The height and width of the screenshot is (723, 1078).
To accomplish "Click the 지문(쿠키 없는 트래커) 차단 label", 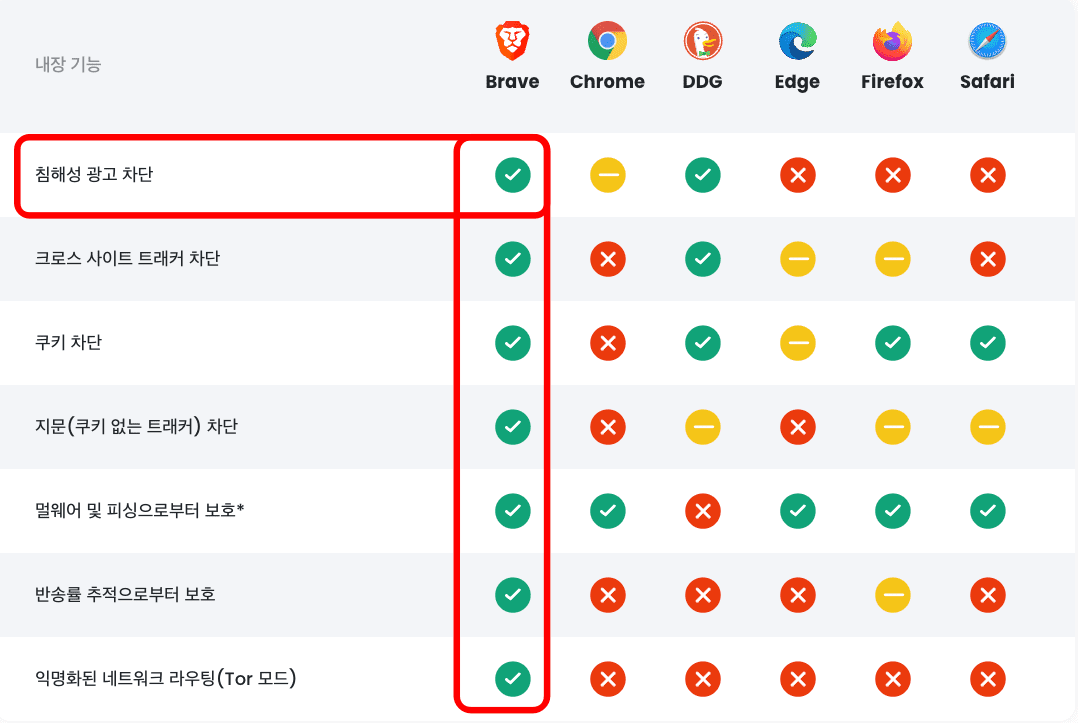I will (x=136, y=426).
